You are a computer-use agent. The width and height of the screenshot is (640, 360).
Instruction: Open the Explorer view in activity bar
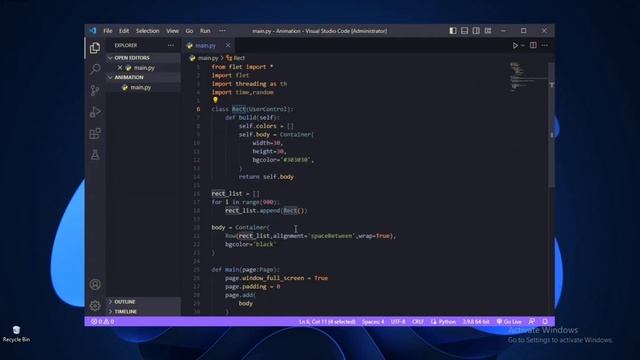(95, 48)
